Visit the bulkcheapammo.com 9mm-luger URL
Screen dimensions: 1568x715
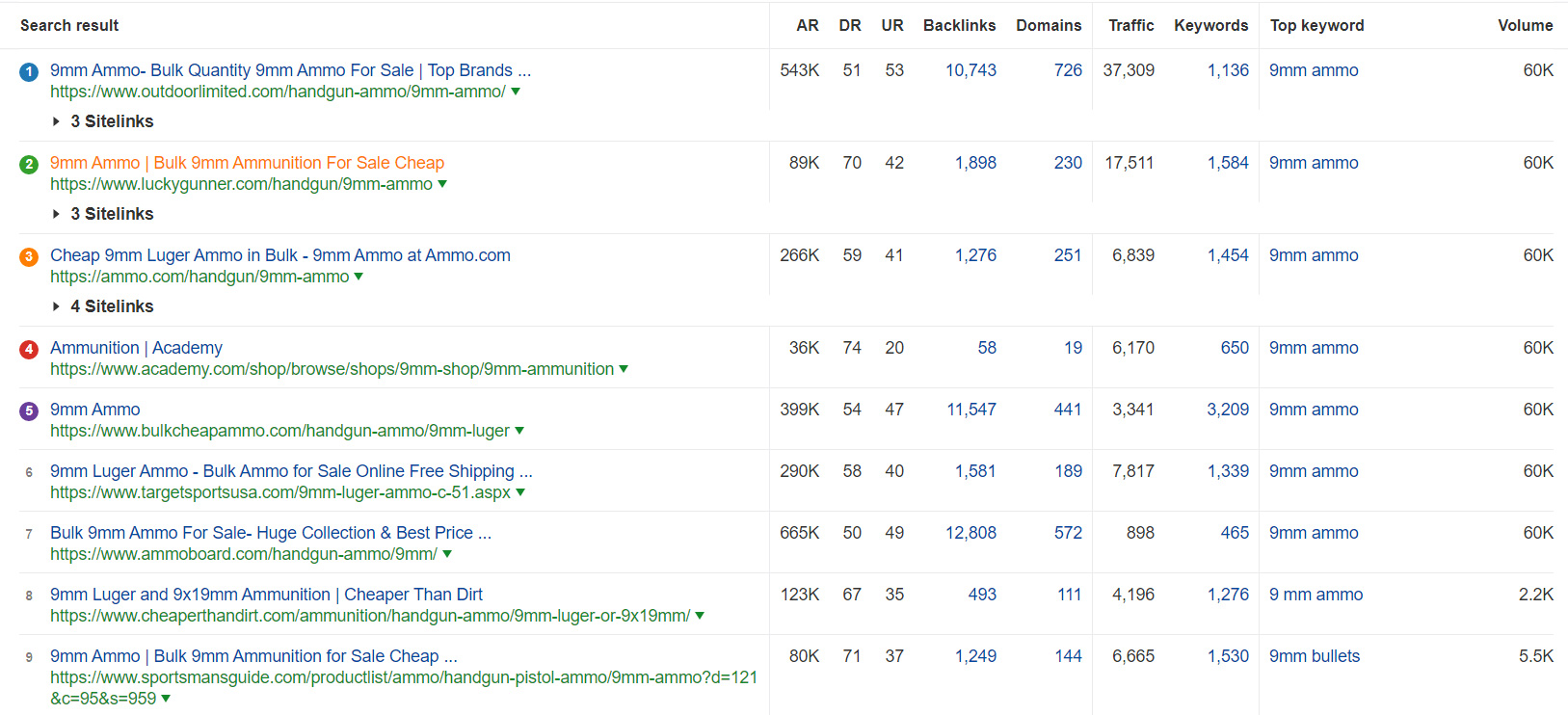279,431
